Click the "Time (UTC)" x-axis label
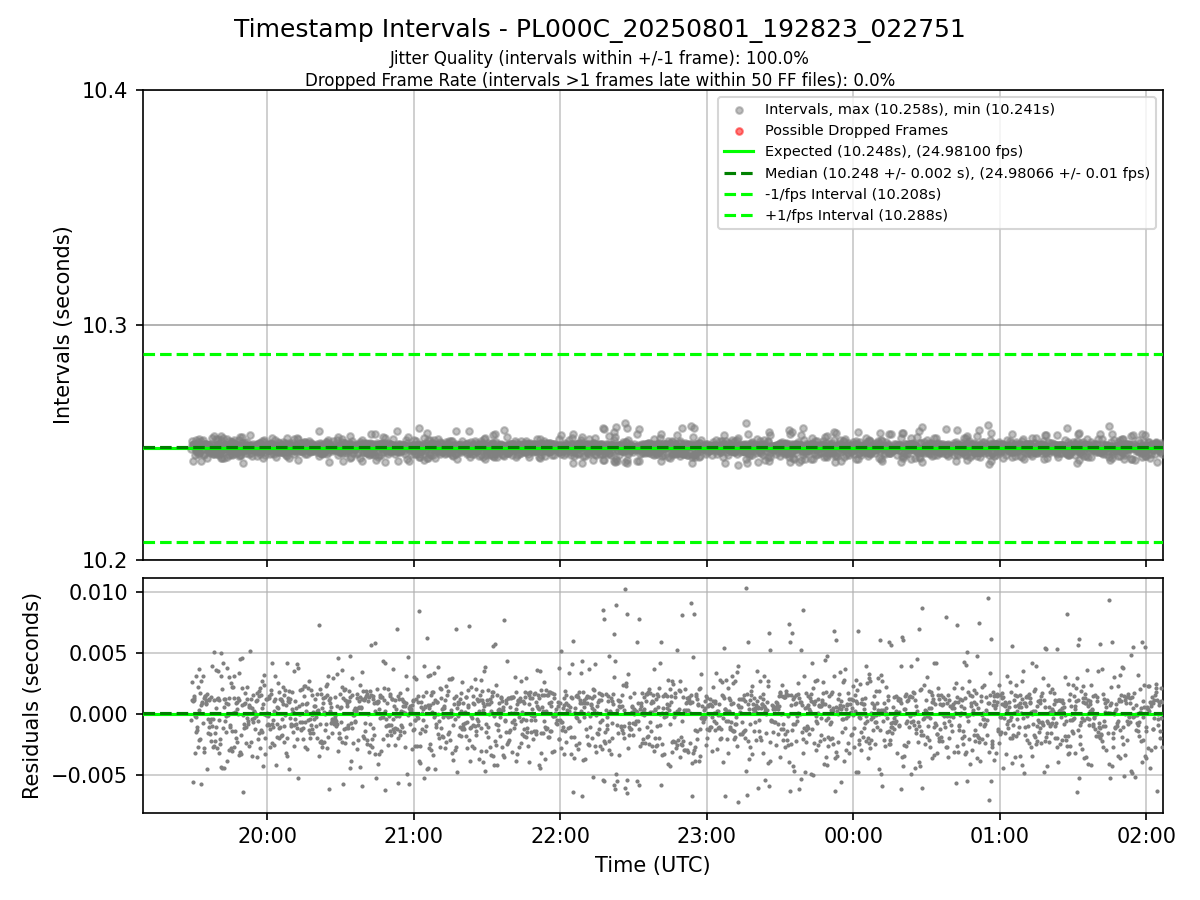The height and width of the screenshot is (900, 1200). coord(652,865)
